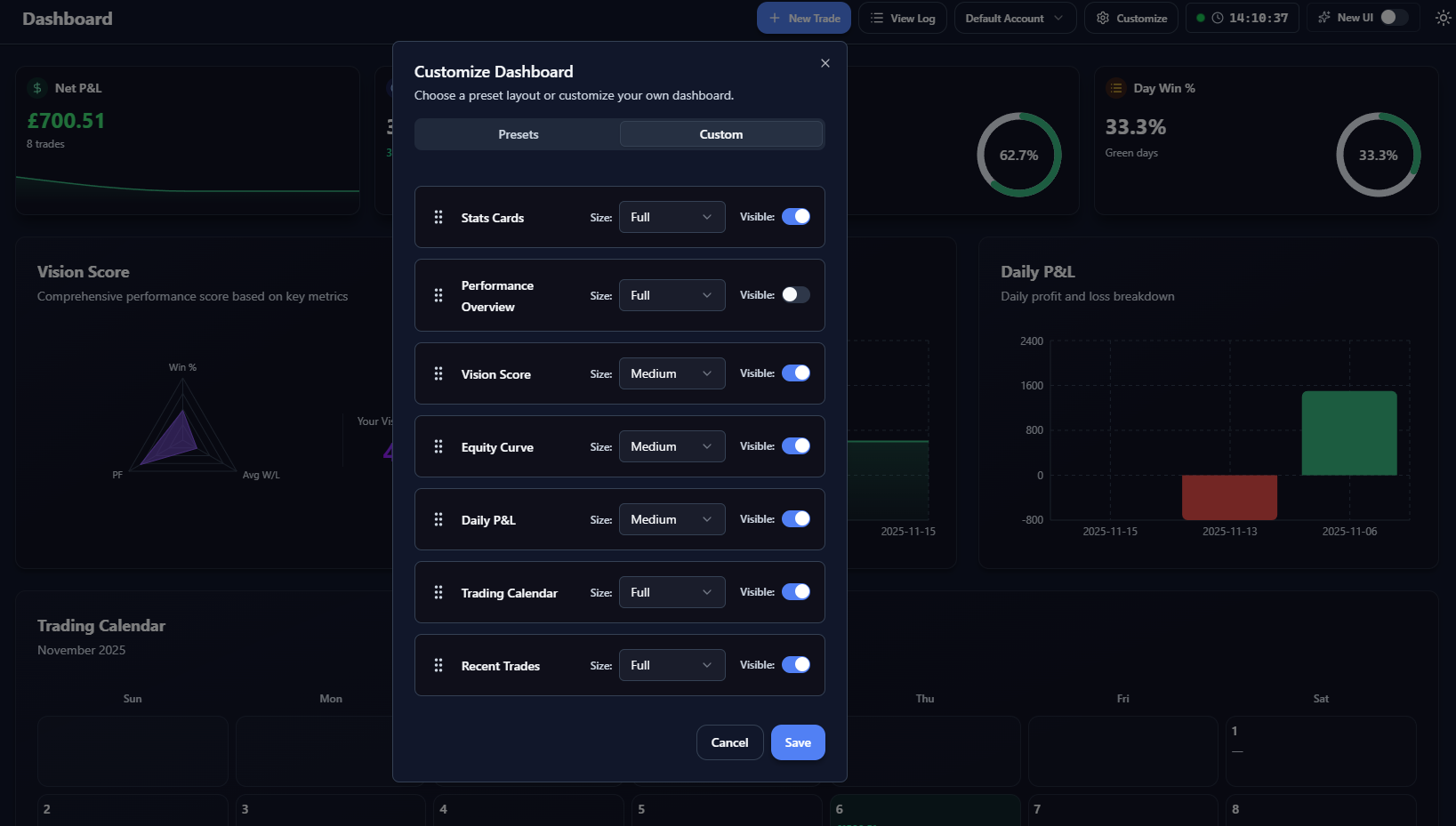Open the Size dropdown for Daily P&L
This screenshot has width=1456, height=826.
tap(672, 518)
